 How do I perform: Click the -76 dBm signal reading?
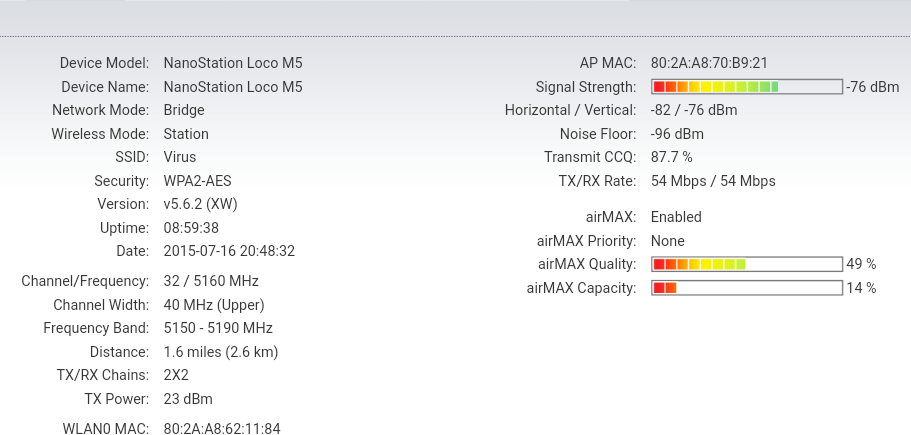point(872,87)
